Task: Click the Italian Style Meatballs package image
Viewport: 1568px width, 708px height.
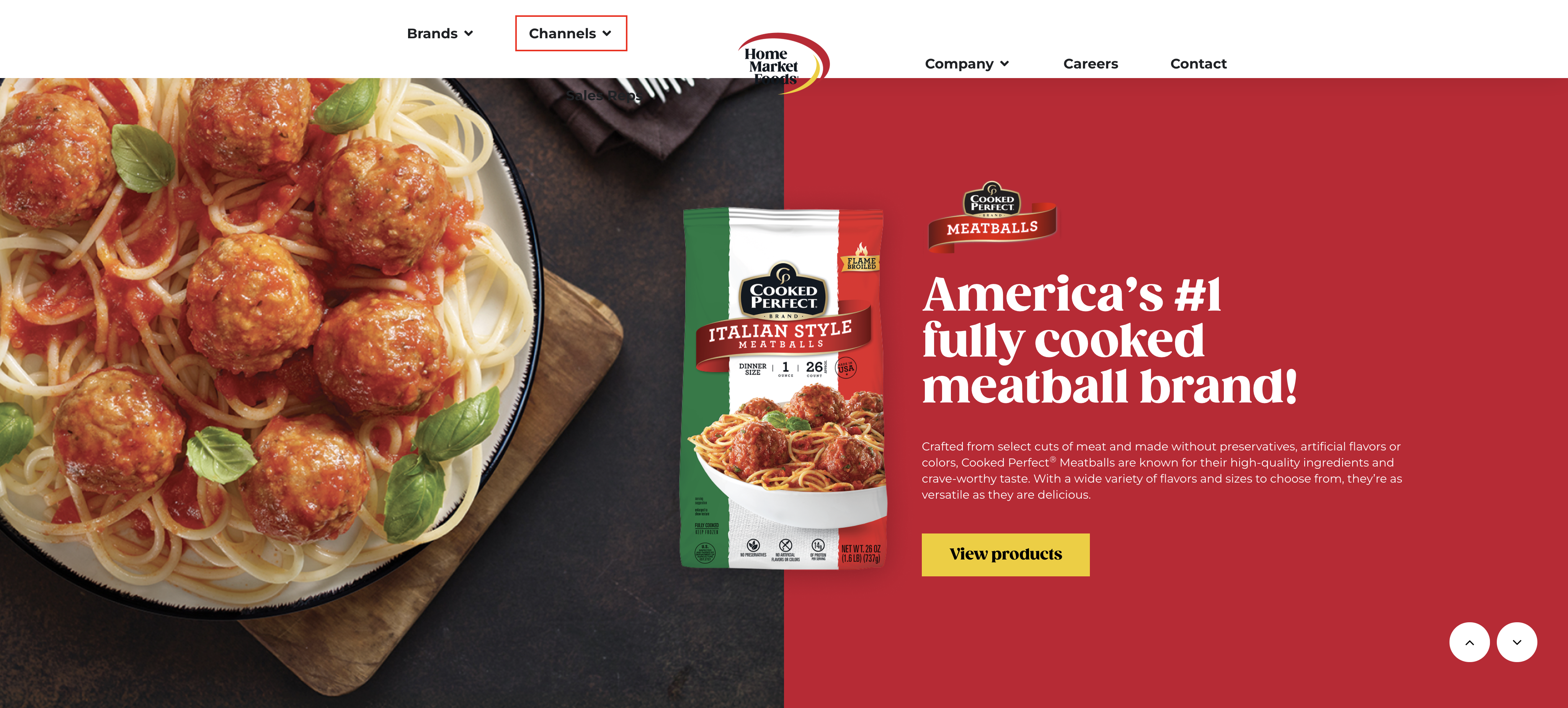Action: pos(783,389)
